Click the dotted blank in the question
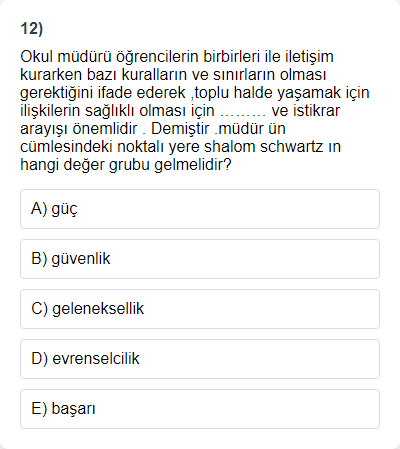The image size is (400, 449). [243, 111]
